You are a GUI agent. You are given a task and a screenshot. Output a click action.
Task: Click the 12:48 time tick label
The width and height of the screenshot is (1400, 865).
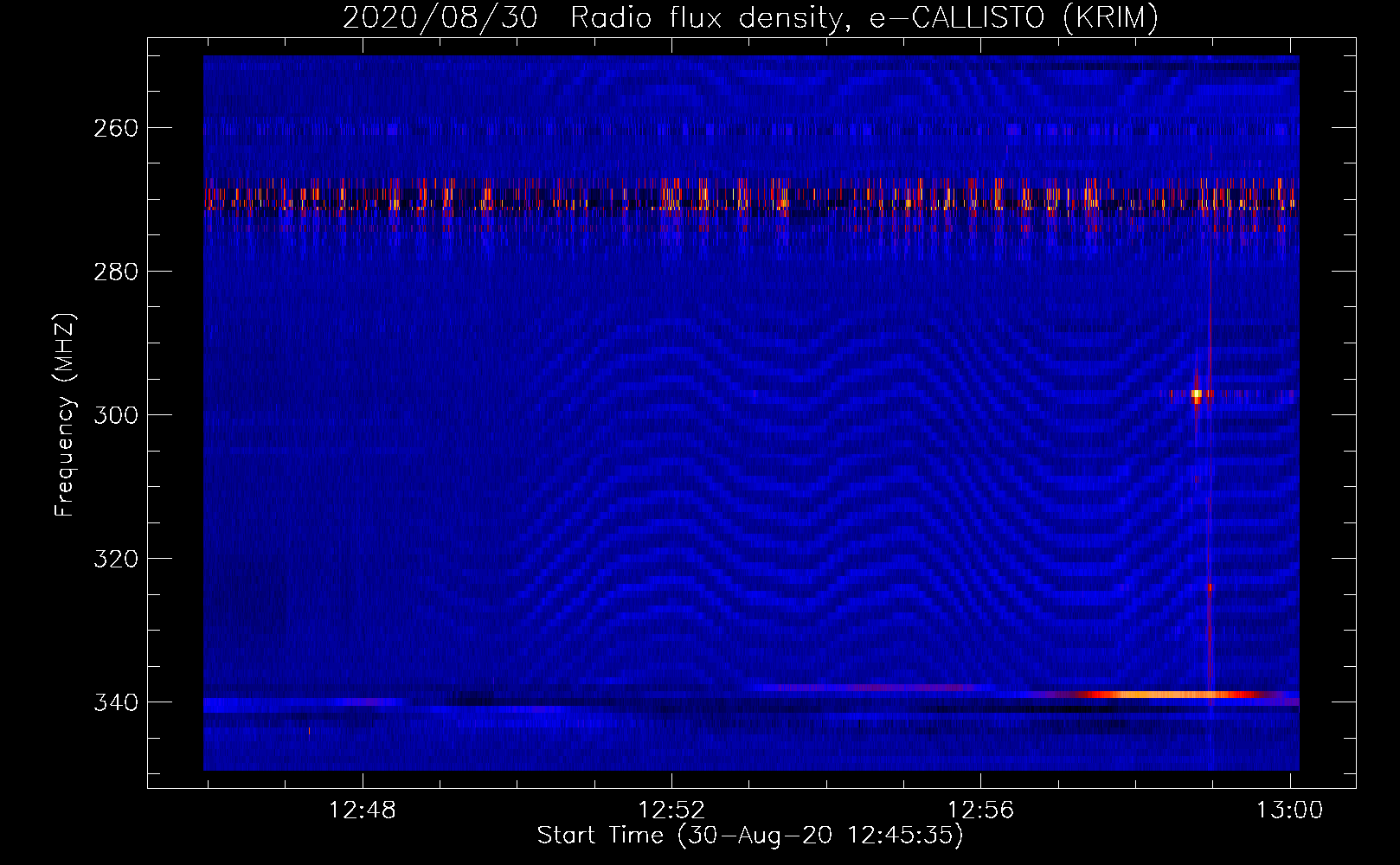coord(363,811)
